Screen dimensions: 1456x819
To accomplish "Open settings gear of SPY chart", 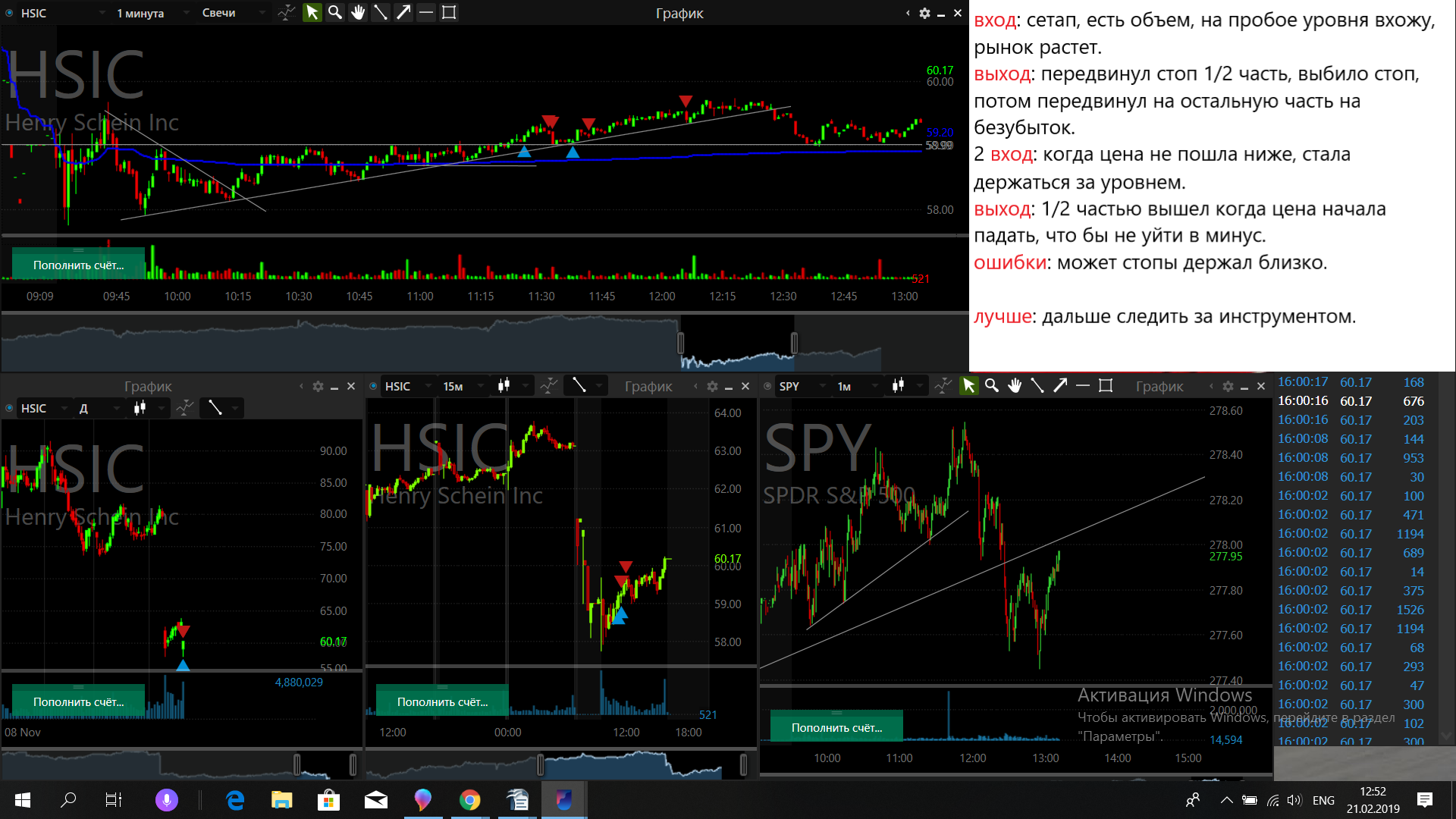I will [x=1228, y=387].
